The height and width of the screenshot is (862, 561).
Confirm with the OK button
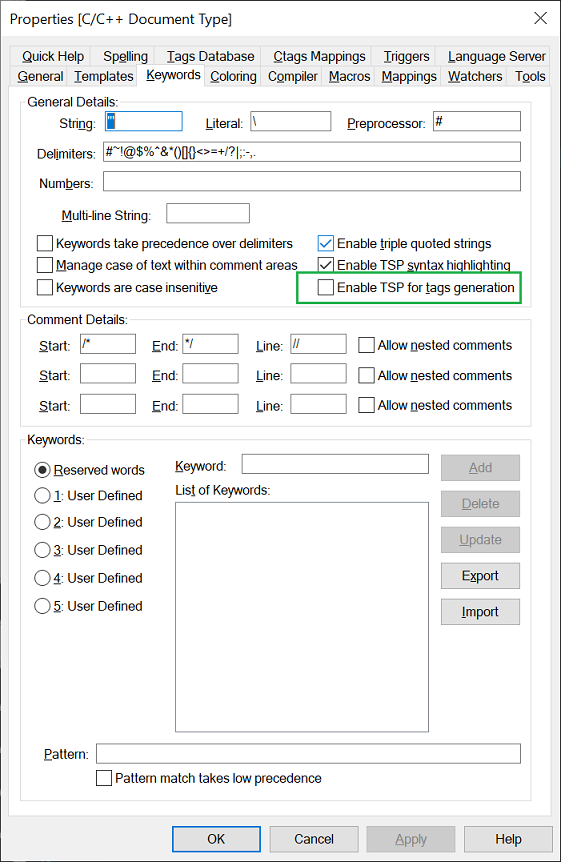(216, 839)
